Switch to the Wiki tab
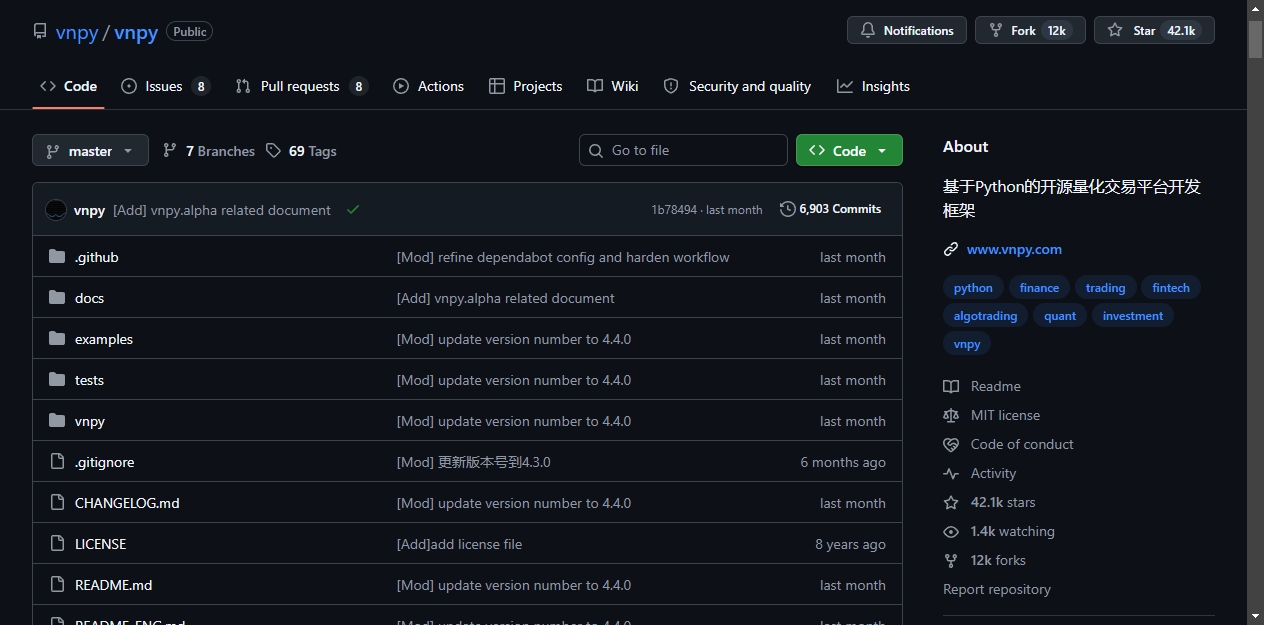Image resolution: width=1264 pixels, height=625 pixels. 612,86
